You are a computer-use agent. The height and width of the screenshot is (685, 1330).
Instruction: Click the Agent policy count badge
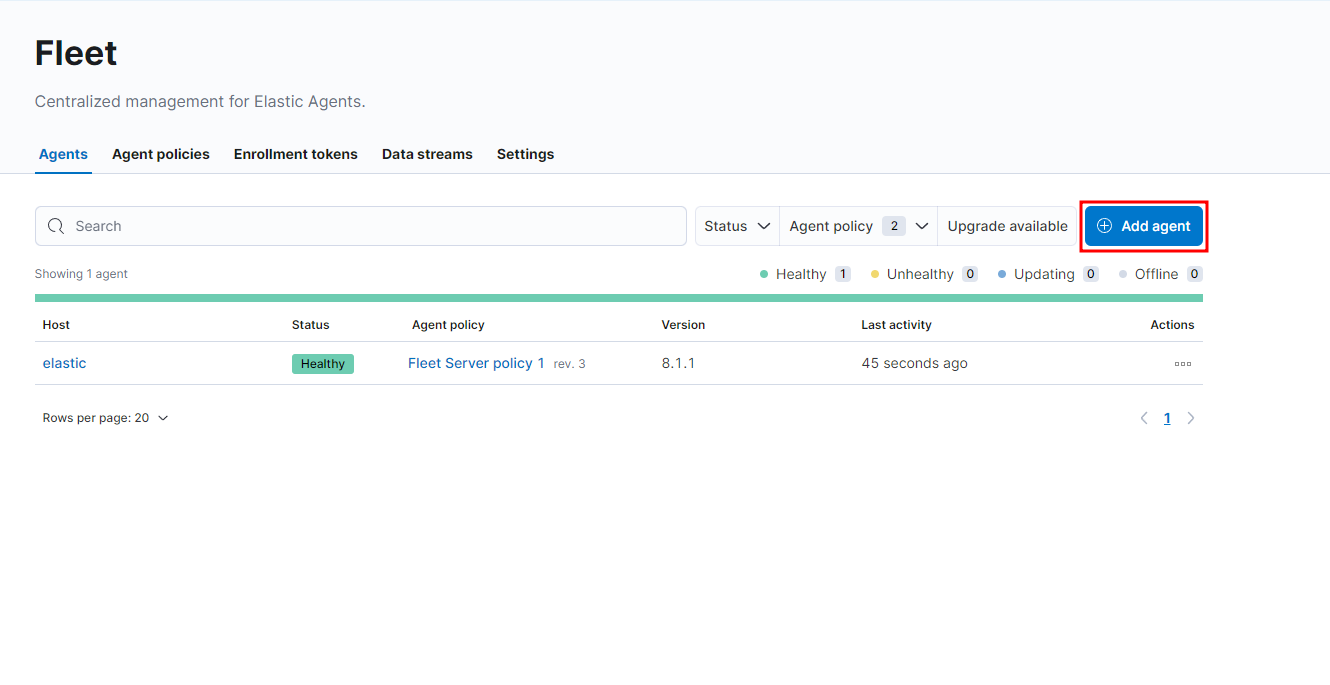[x=893, y=226]
